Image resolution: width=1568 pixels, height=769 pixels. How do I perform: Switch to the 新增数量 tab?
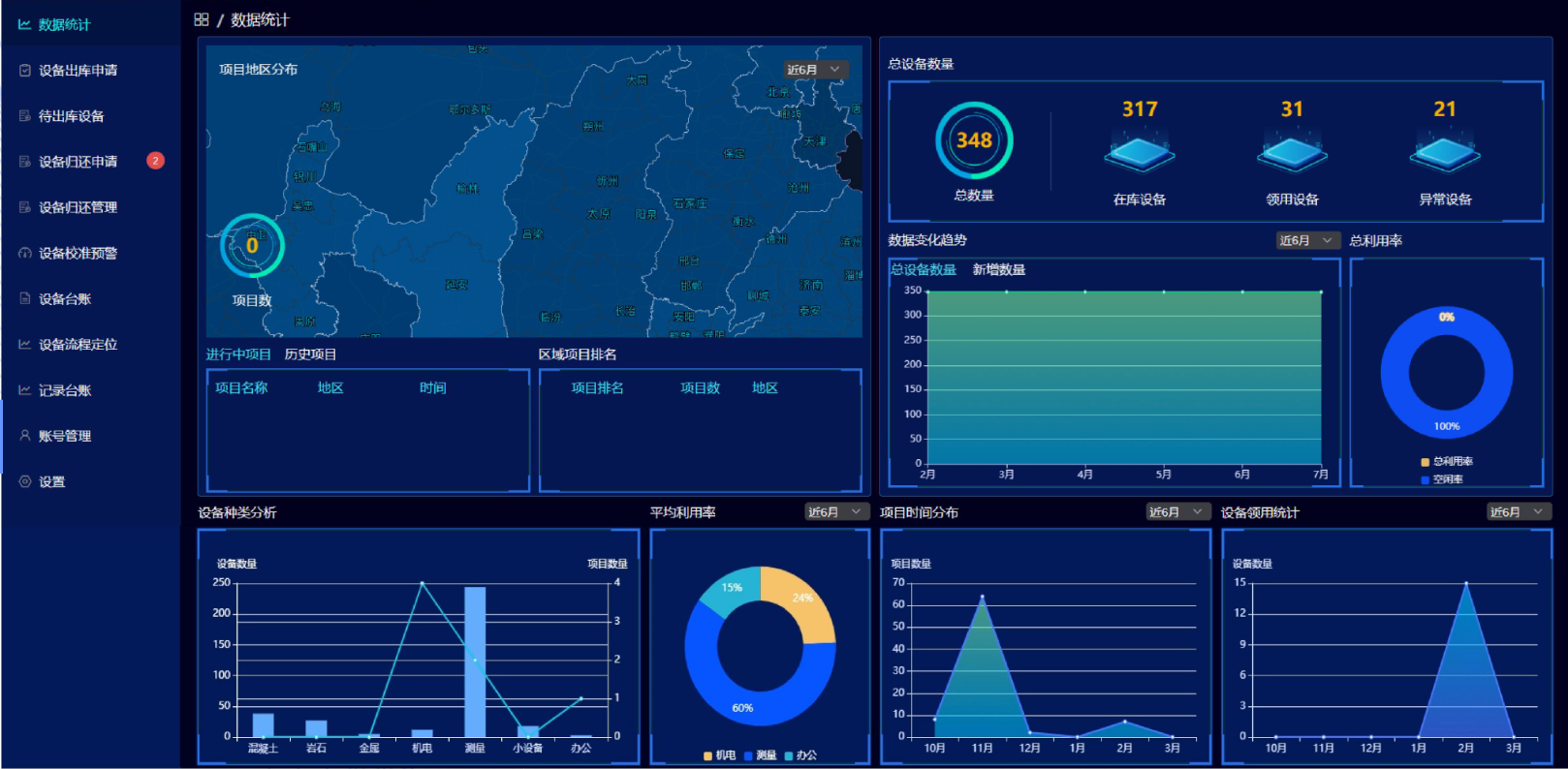[x=998, y=270]
